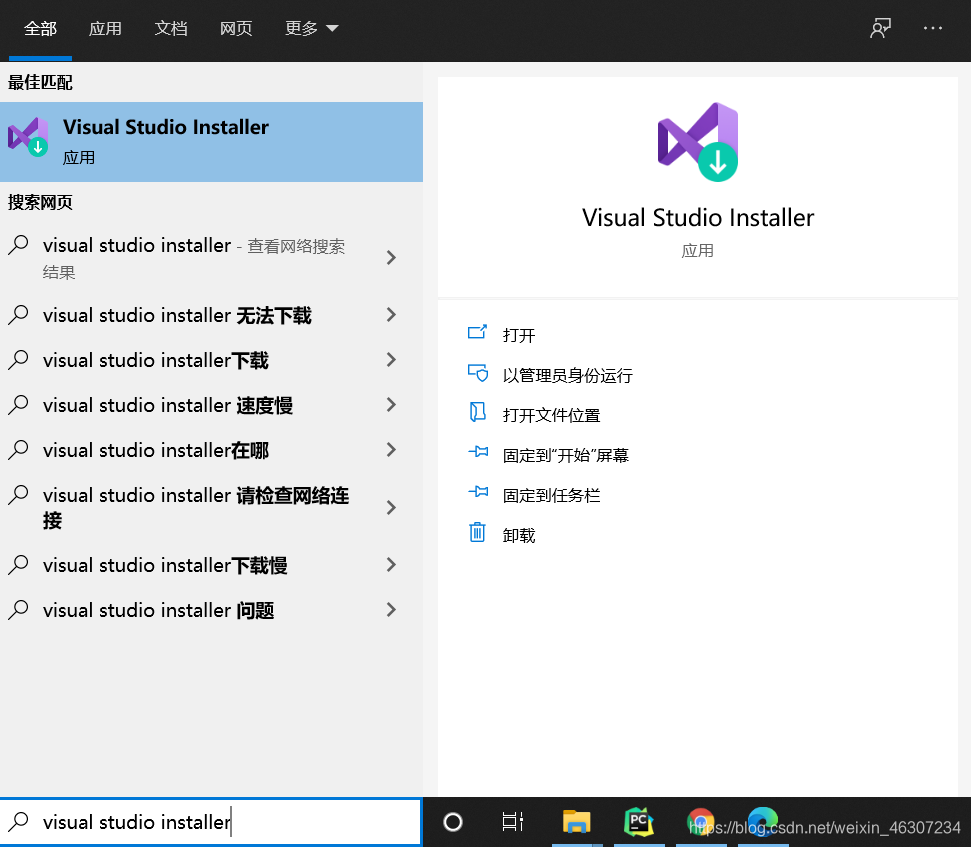
Task: Switch to the 全部 tab
Action: tap(40, 28)
